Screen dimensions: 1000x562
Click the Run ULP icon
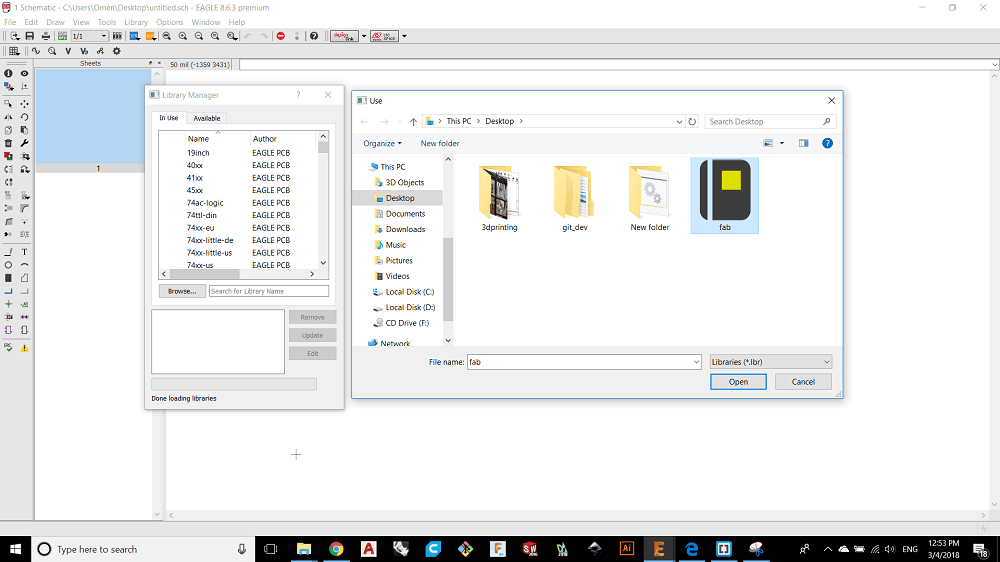(151, 36)
